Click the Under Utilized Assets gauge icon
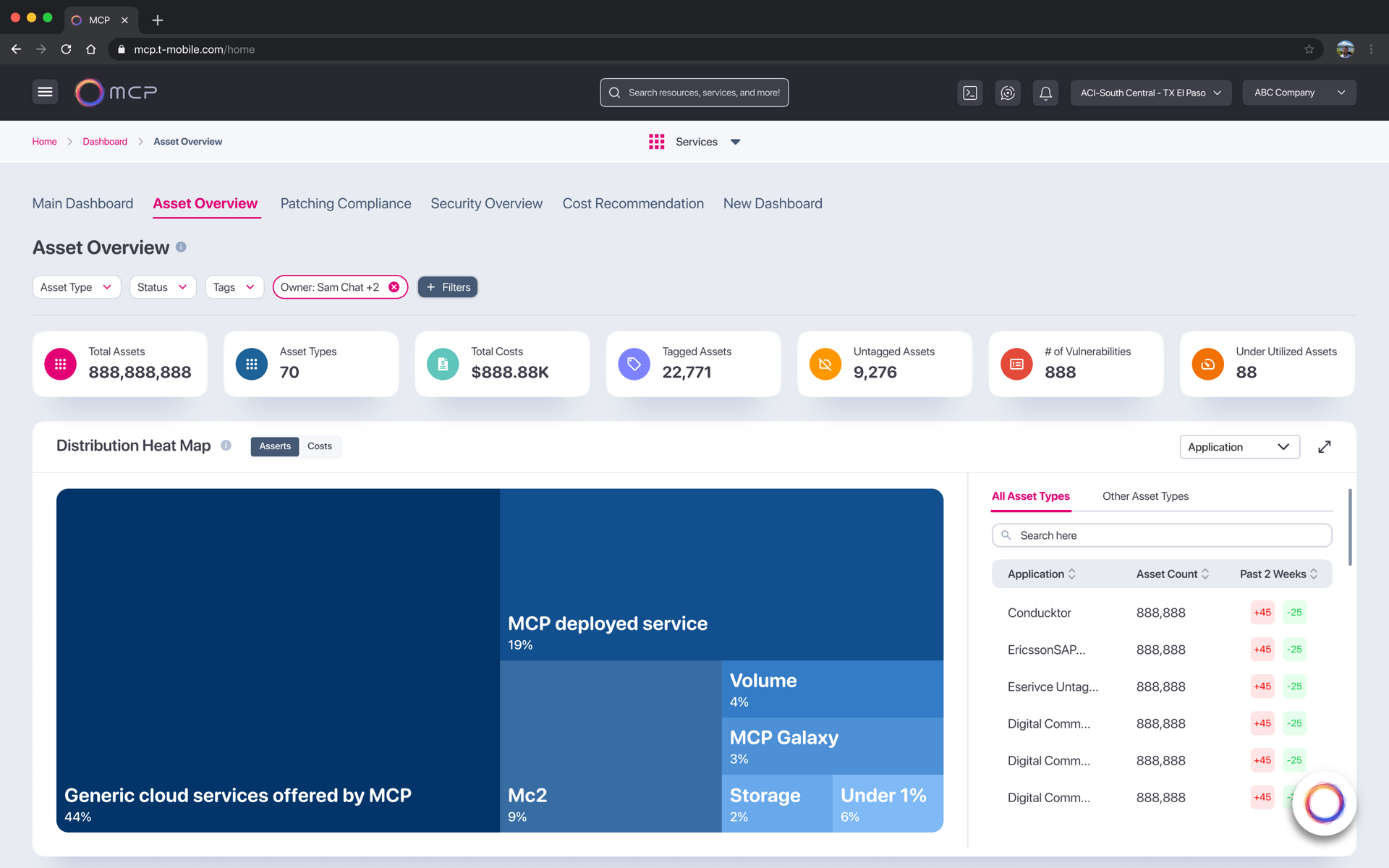 1207,364
